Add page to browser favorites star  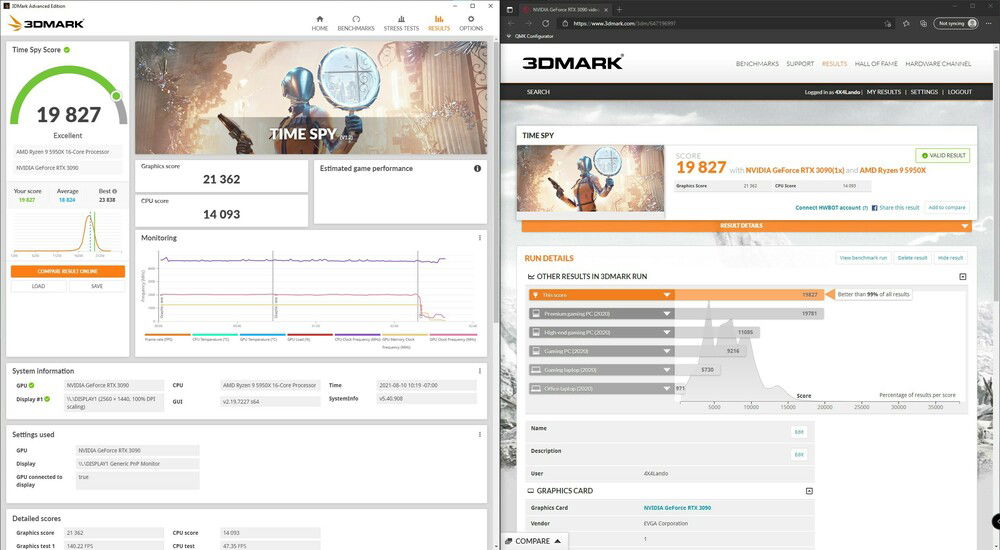click(x=905, y=23)
